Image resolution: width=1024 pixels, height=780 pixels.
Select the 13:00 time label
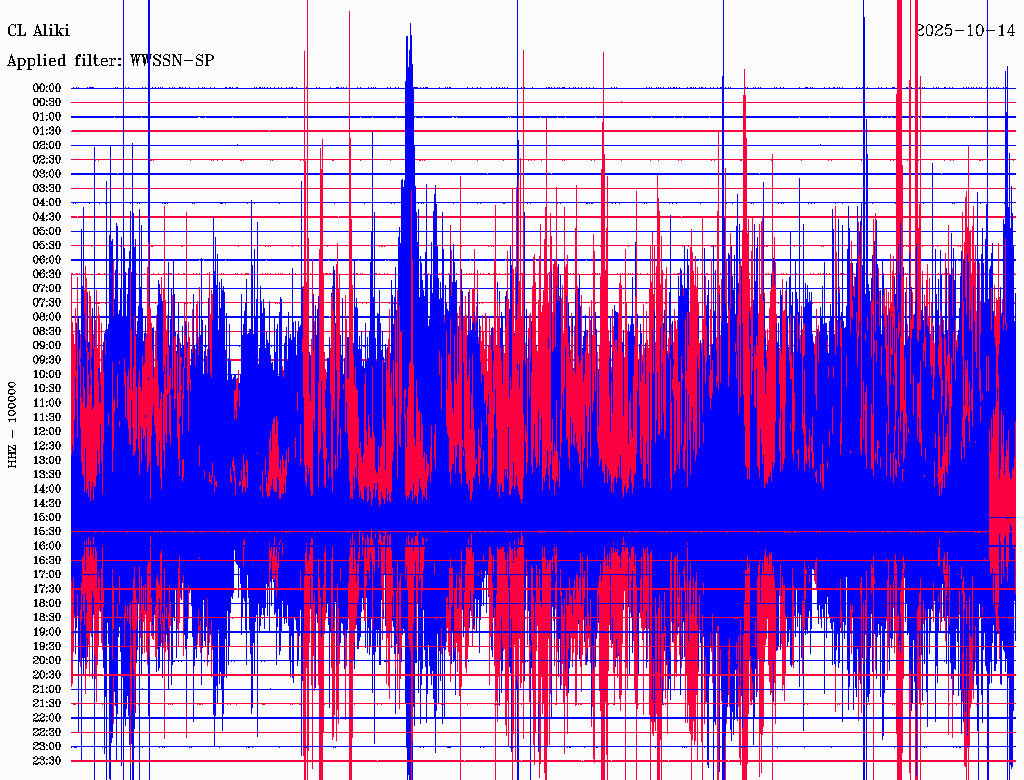(x=47, y=461)
